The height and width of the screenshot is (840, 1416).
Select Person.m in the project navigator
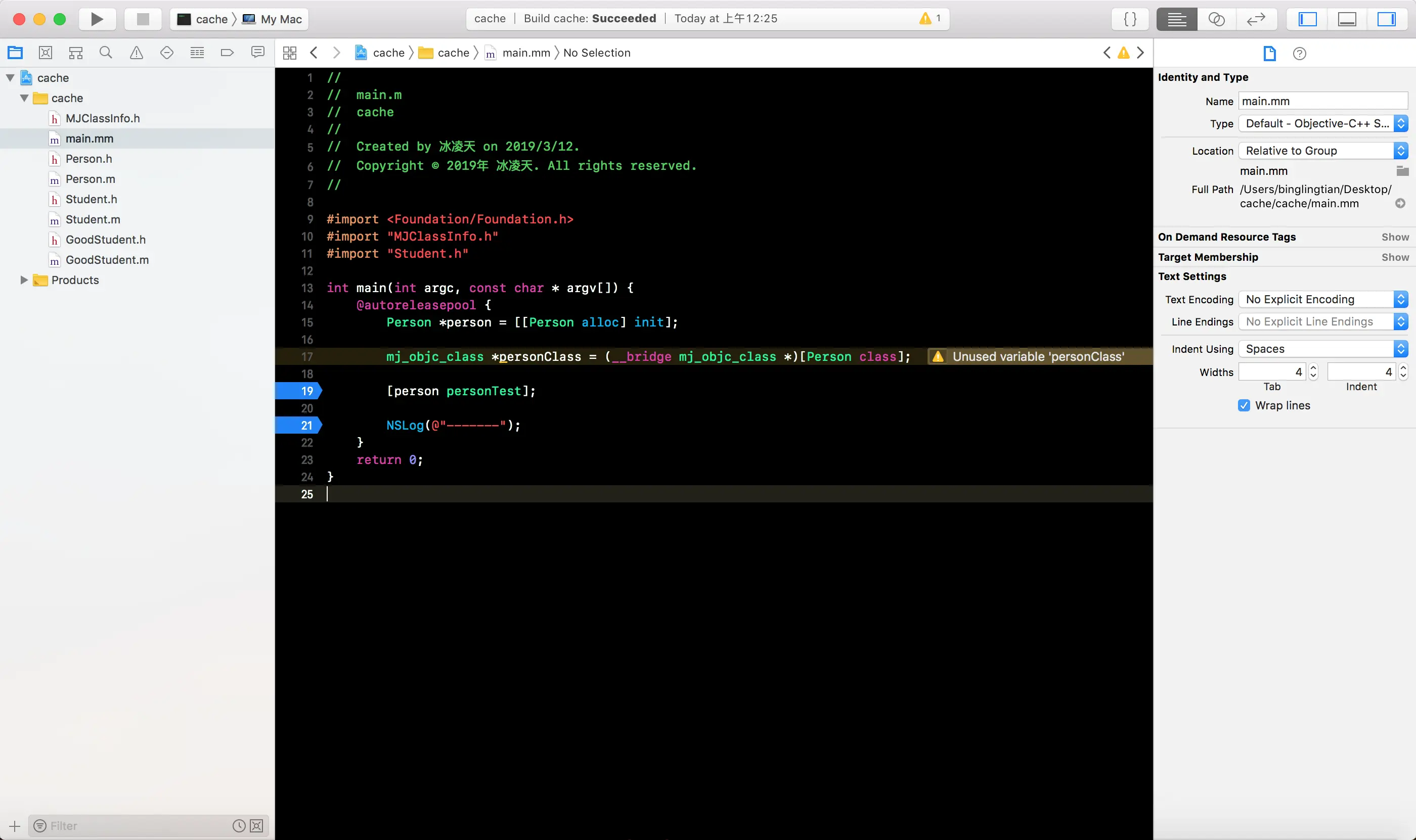(90, 179)
